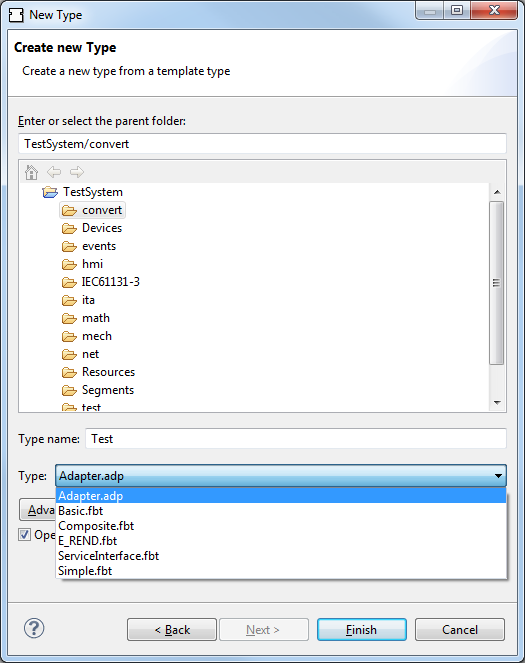Click the Cancel button
Screen dimensions: 525x663
pyautogui.click(x=460, y=630)
